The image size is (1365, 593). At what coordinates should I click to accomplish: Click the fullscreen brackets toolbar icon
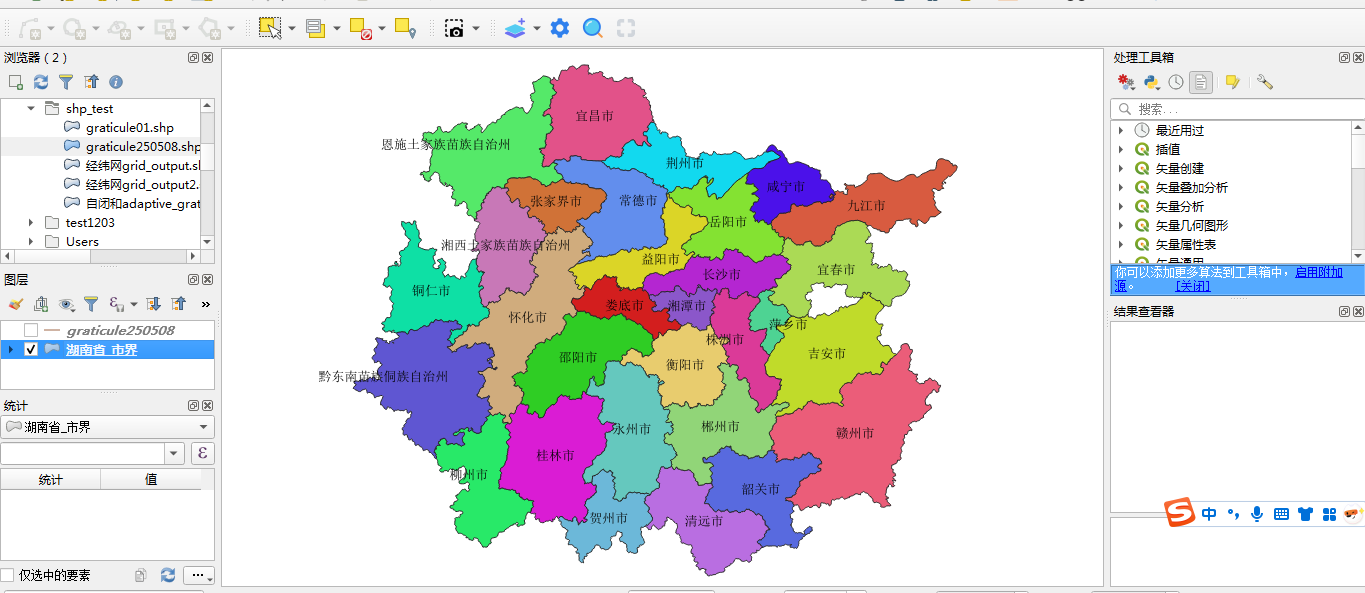[626, 28]
